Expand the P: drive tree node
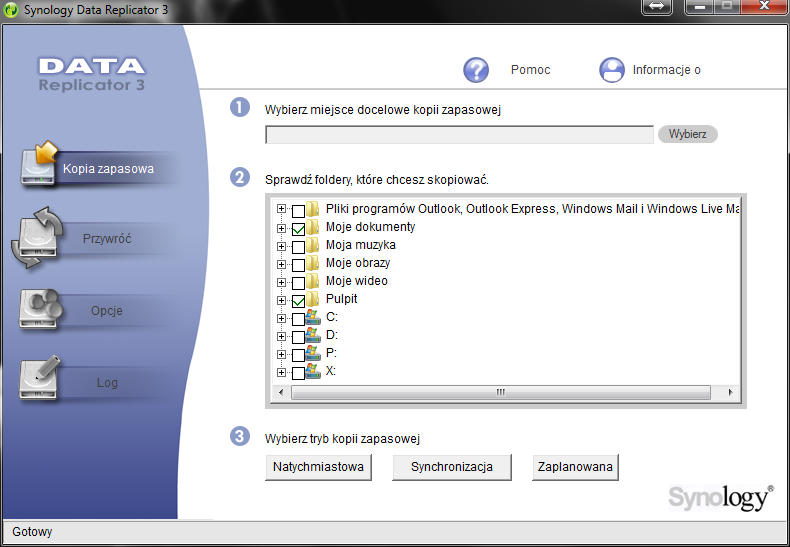The width and height of the screenshot is (790, 547). coord(281,355)
